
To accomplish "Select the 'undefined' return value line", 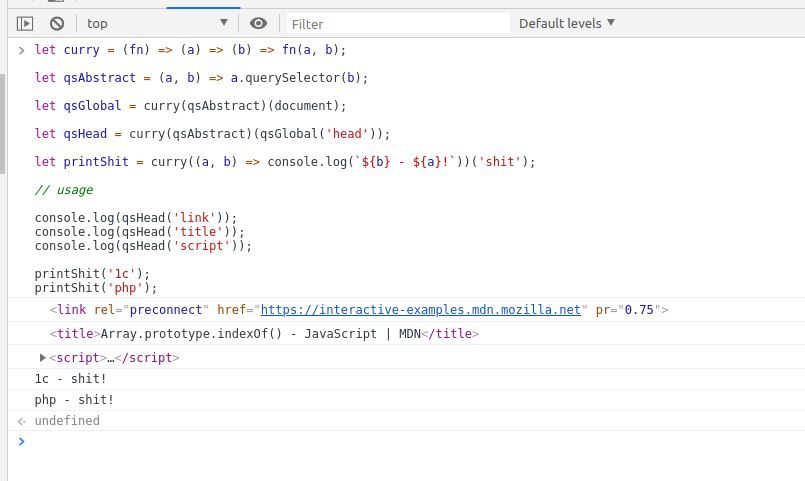I will point(67,420).
